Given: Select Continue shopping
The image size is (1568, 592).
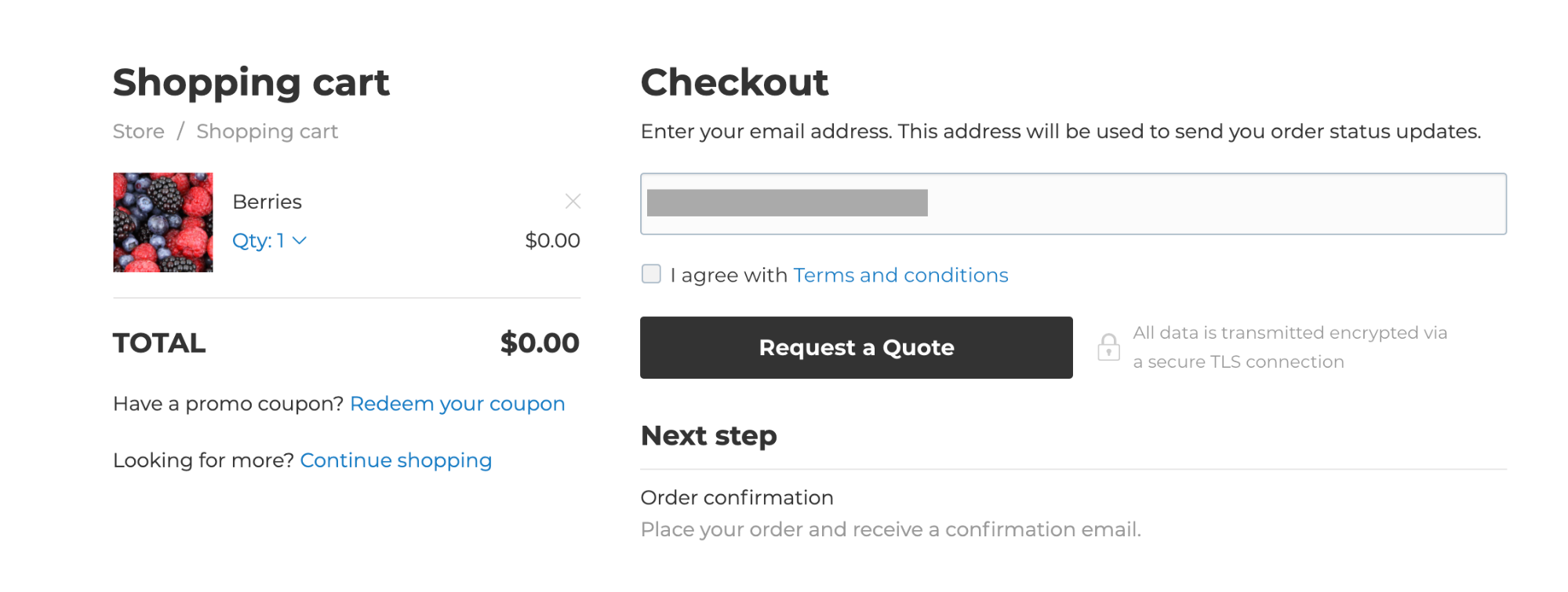Looking at the screenshot, I should click(395, 460).
